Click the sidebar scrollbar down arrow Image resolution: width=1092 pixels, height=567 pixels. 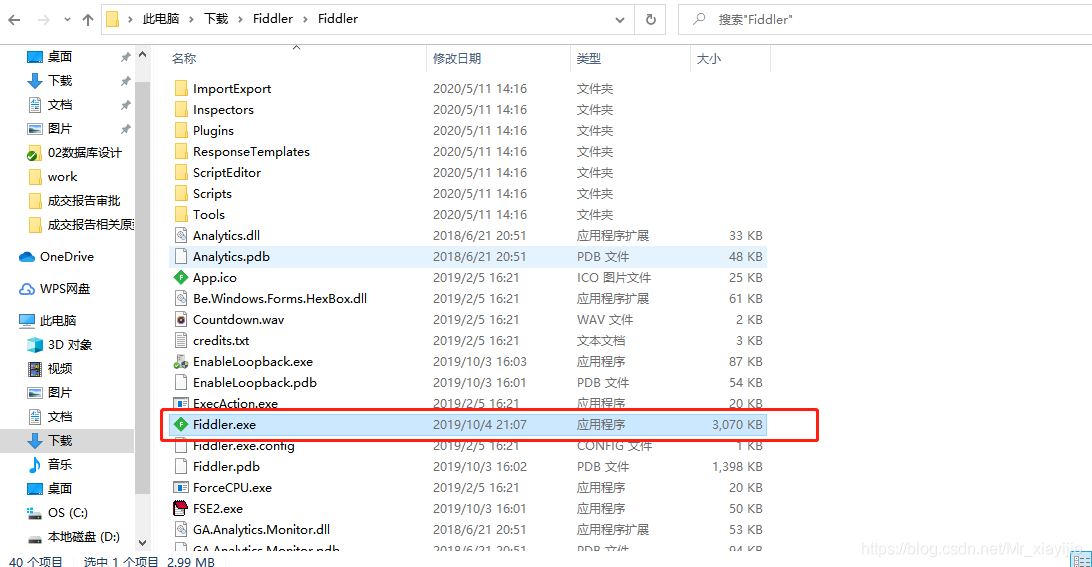143,543
